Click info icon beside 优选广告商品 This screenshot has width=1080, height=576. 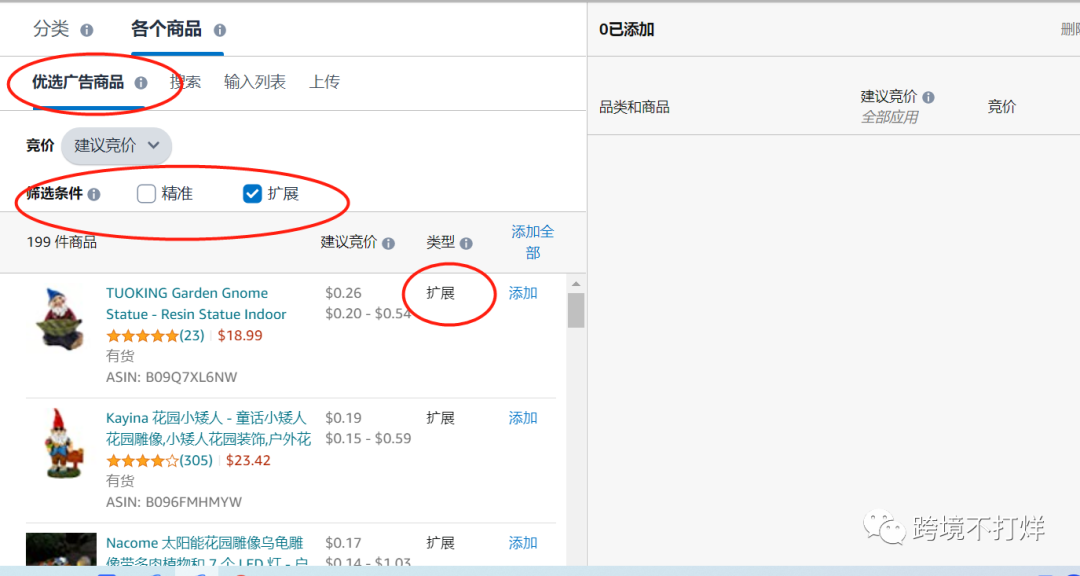click(141, 83)
